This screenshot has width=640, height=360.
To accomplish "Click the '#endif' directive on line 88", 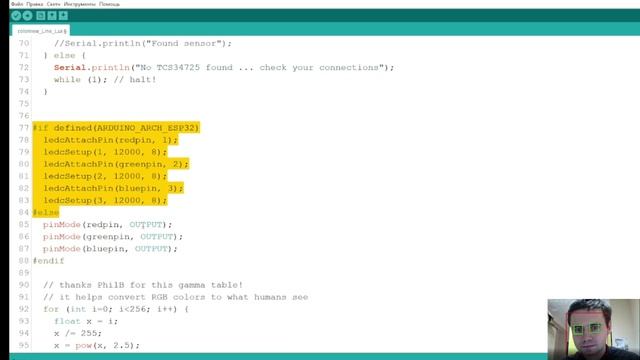I will [49, 261].
